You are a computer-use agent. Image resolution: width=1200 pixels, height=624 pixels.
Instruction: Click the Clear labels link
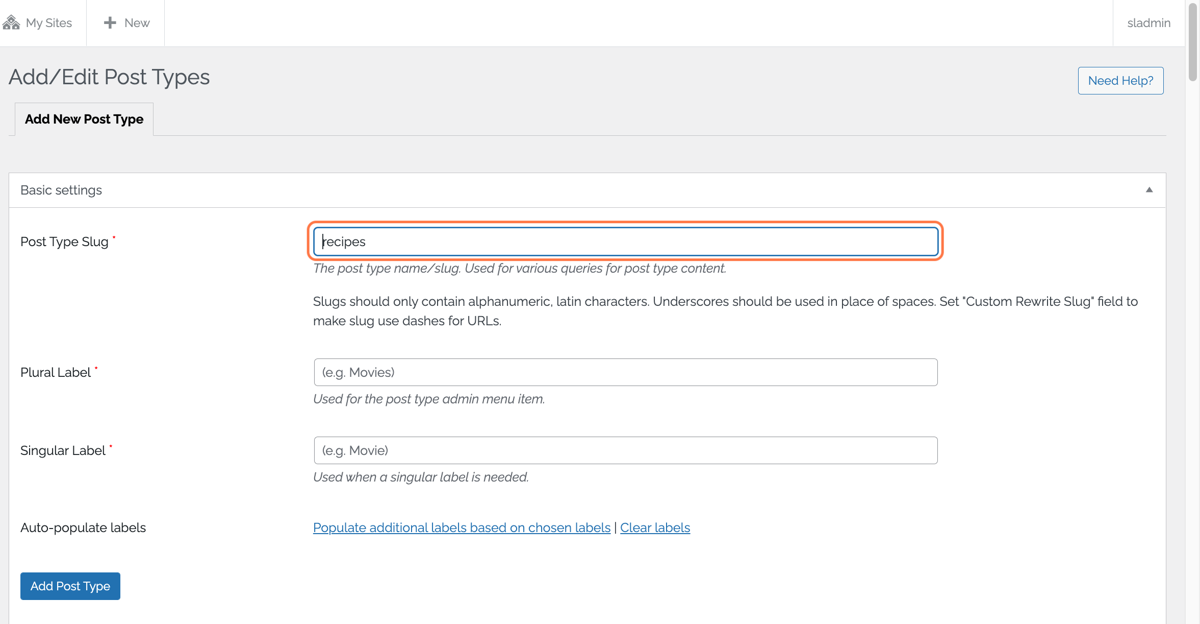click(x=655, y=527)
